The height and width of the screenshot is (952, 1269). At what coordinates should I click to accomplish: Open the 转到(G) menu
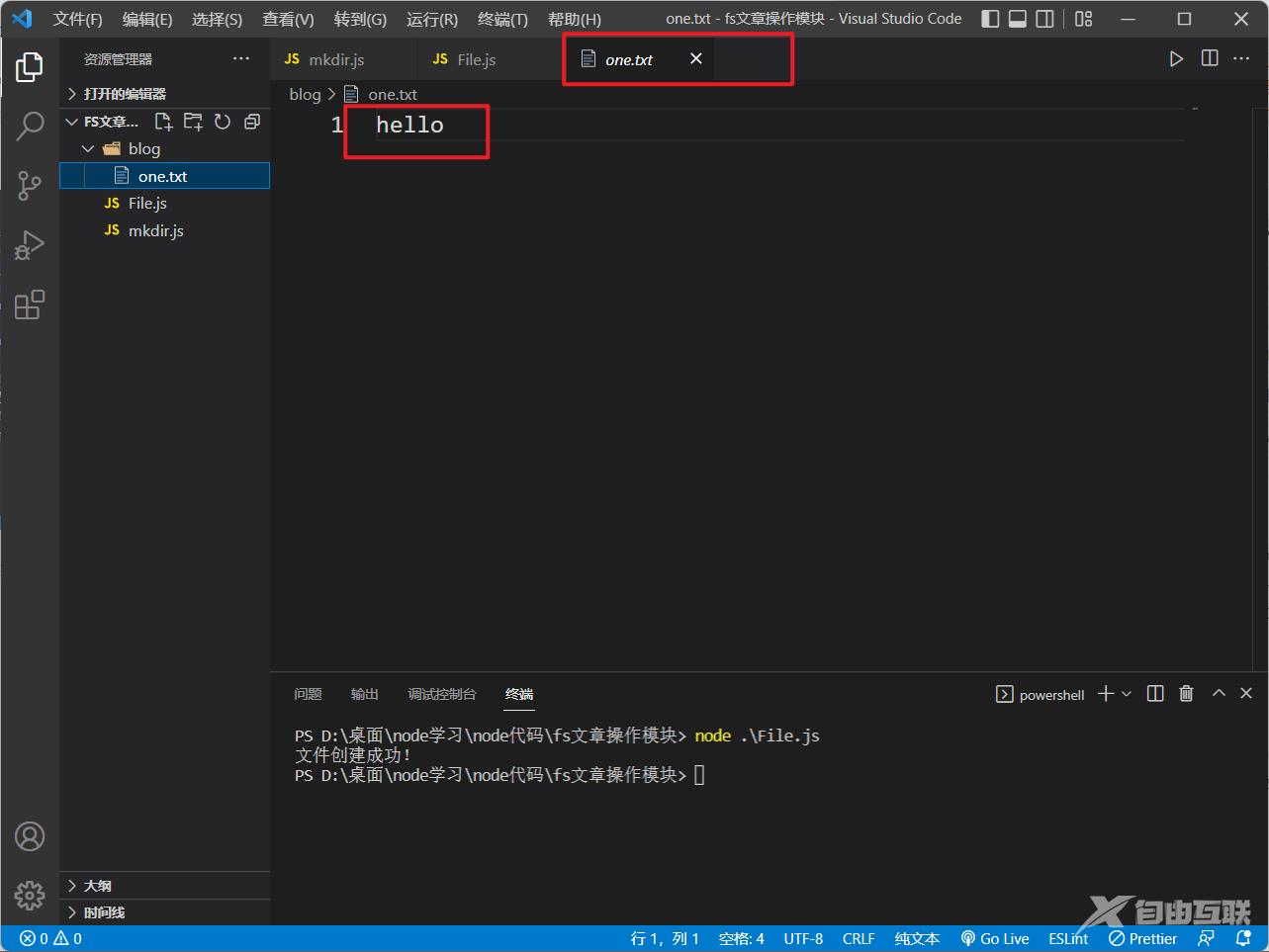pos(360,19)
